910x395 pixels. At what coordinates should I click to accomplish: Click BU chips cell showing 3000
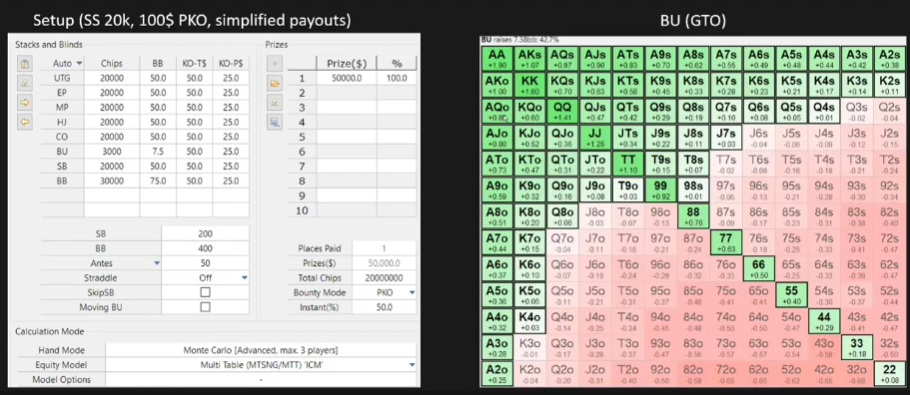click(x=111, y=151)
